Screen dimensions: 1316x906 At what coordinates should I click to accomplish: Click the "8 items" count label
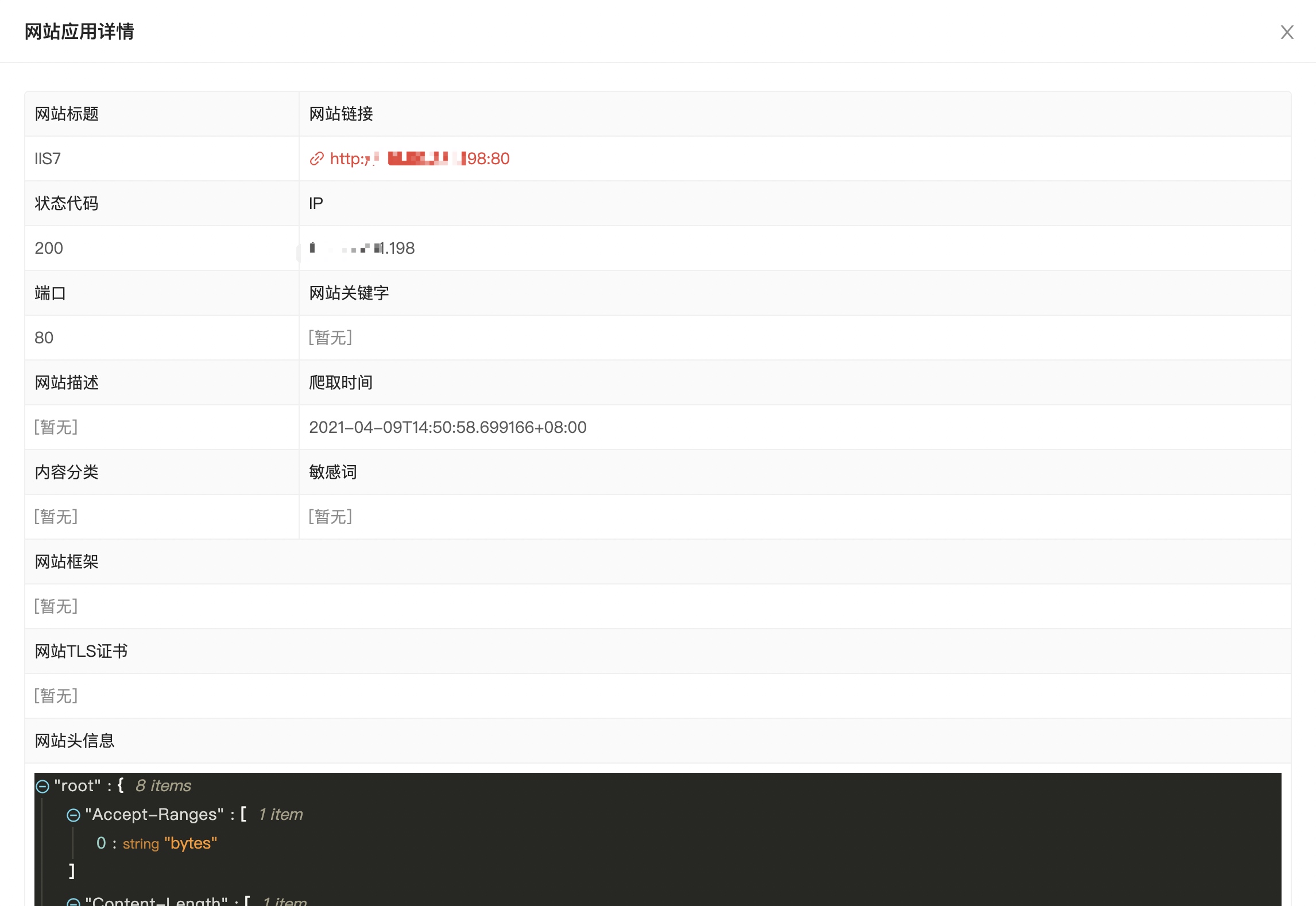163,786
